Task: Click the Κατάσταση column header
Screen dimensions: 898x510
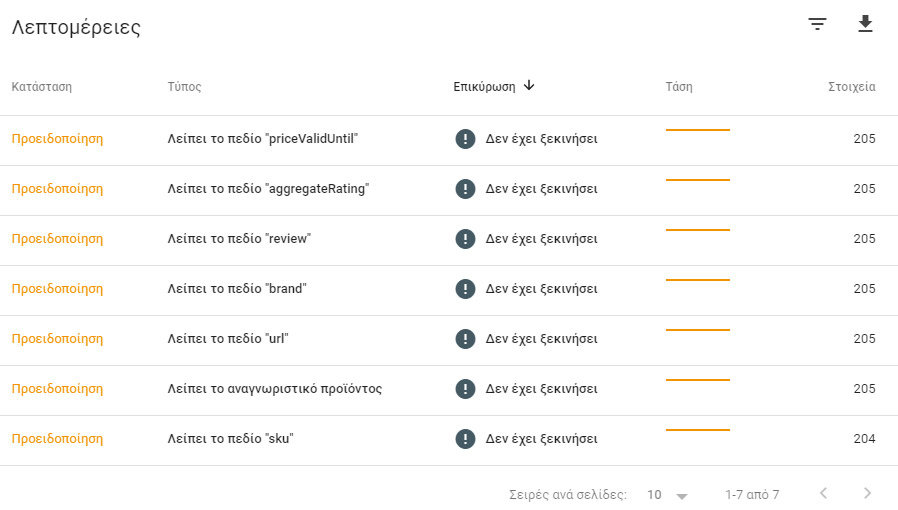Action: 42,87
